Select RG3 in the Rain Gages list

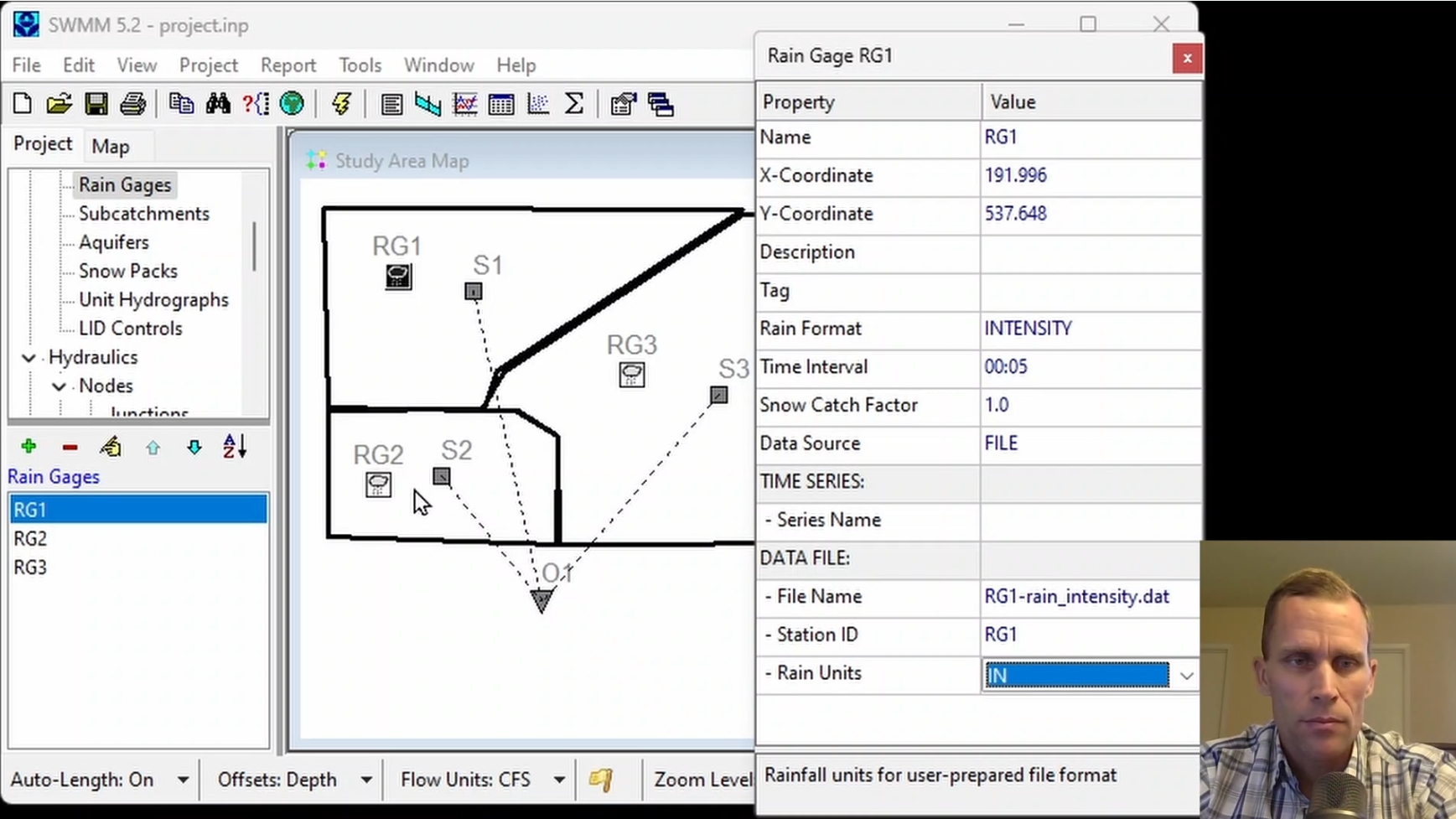[138, 568]
